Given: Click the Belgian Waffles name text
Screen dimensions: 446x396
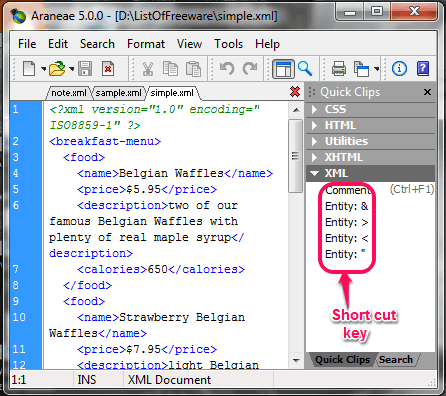Looking at the screenshot, I should 171,173.
